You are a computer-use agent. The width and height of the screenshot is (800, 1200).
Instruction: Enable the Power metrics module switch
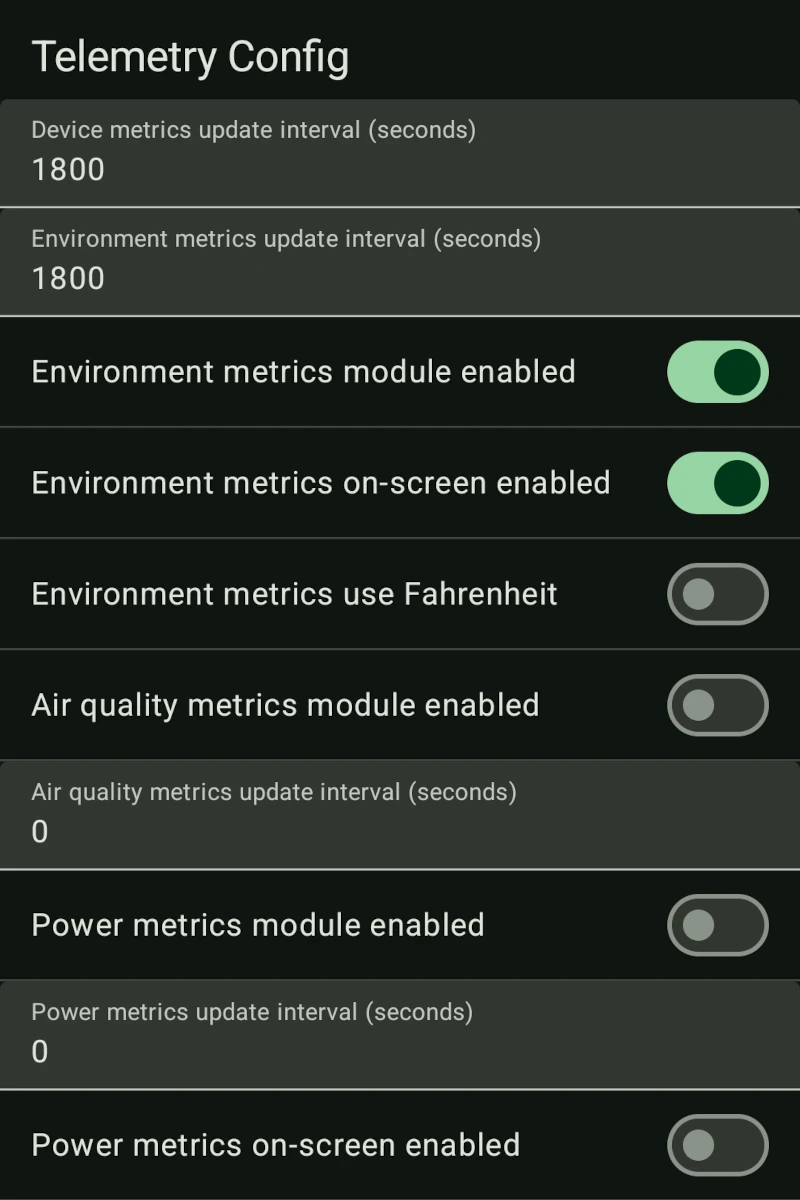coord(717,925)
